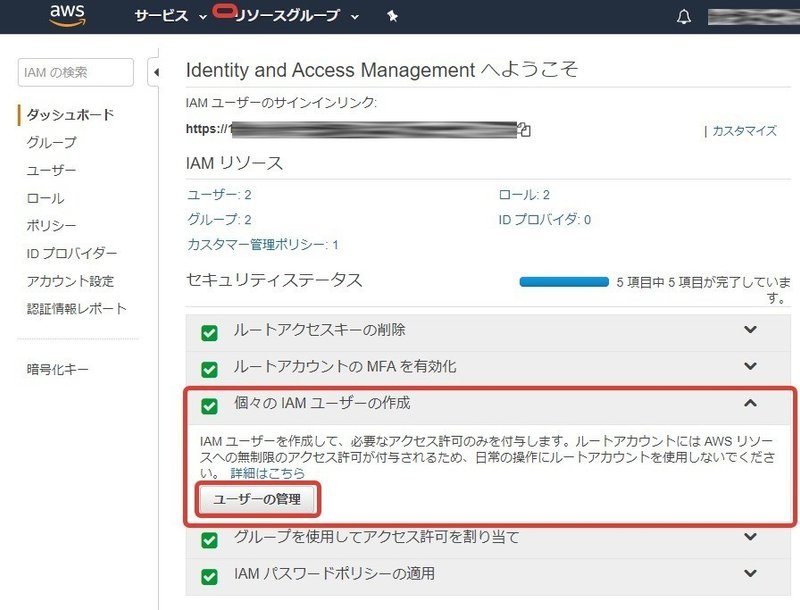
Task: Follow the 詳細はこちら link
Action: pyautogui.click(x=268, y=473)
